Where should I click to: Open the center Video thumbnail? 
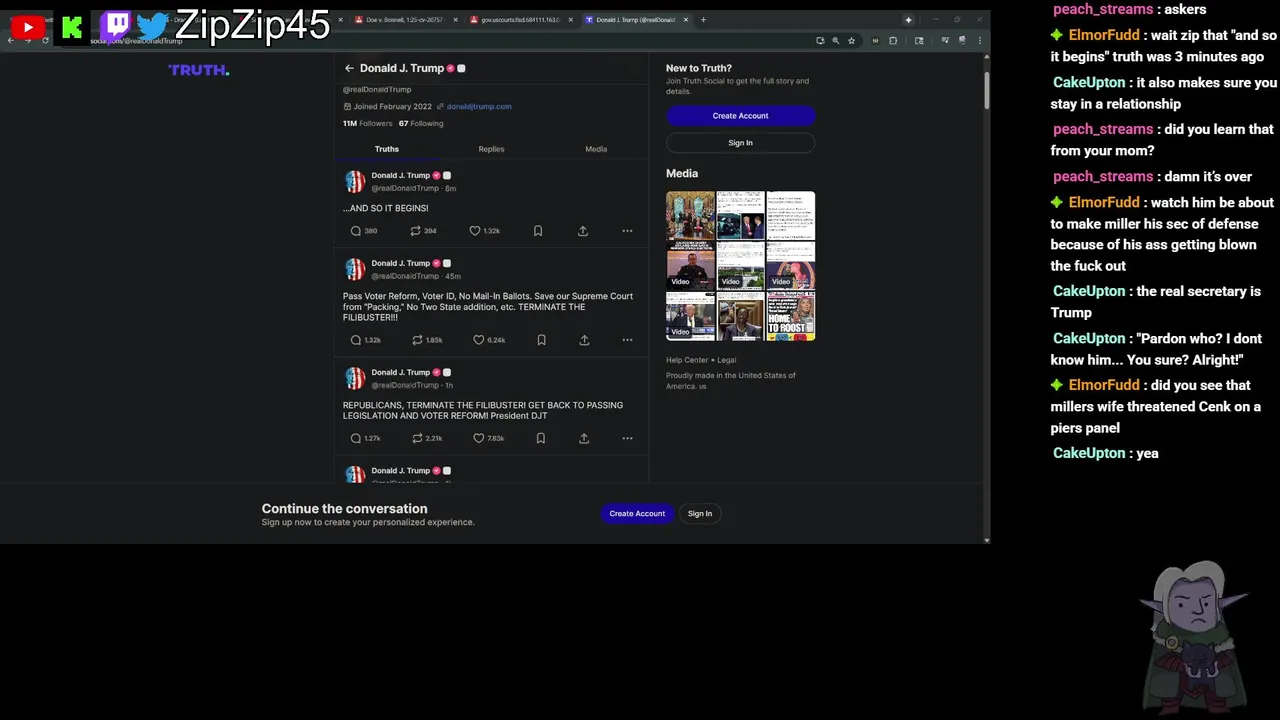(740, 266)
